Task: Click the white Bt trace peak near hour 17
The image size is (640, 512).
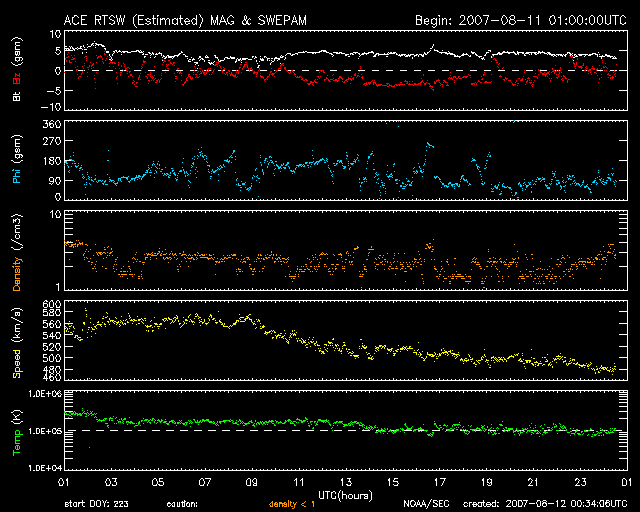Action: coord(433,46)
